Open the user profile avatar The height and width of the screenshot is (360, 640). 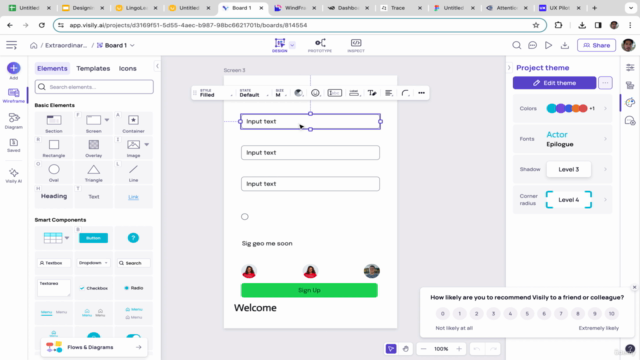tap(628, 45)
